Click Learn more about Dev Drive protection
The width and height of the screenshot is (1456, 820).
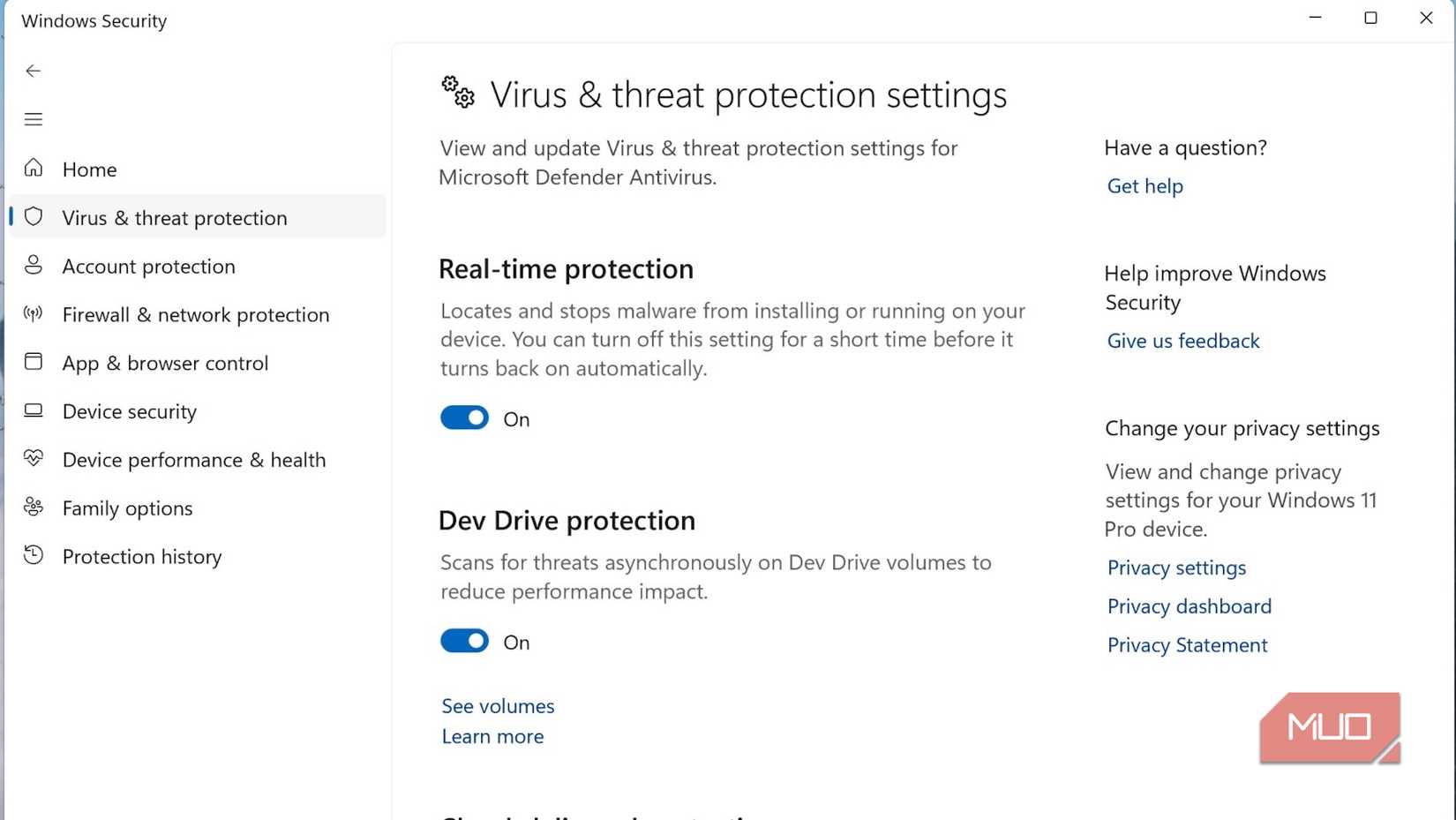click(492, 736)
